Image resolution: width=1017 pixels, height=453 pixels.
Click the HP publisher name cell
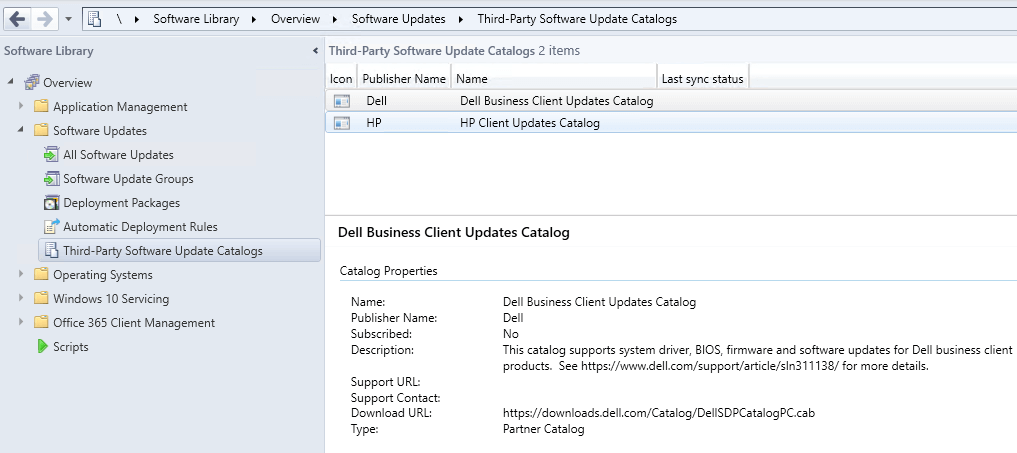click(374, 123)
